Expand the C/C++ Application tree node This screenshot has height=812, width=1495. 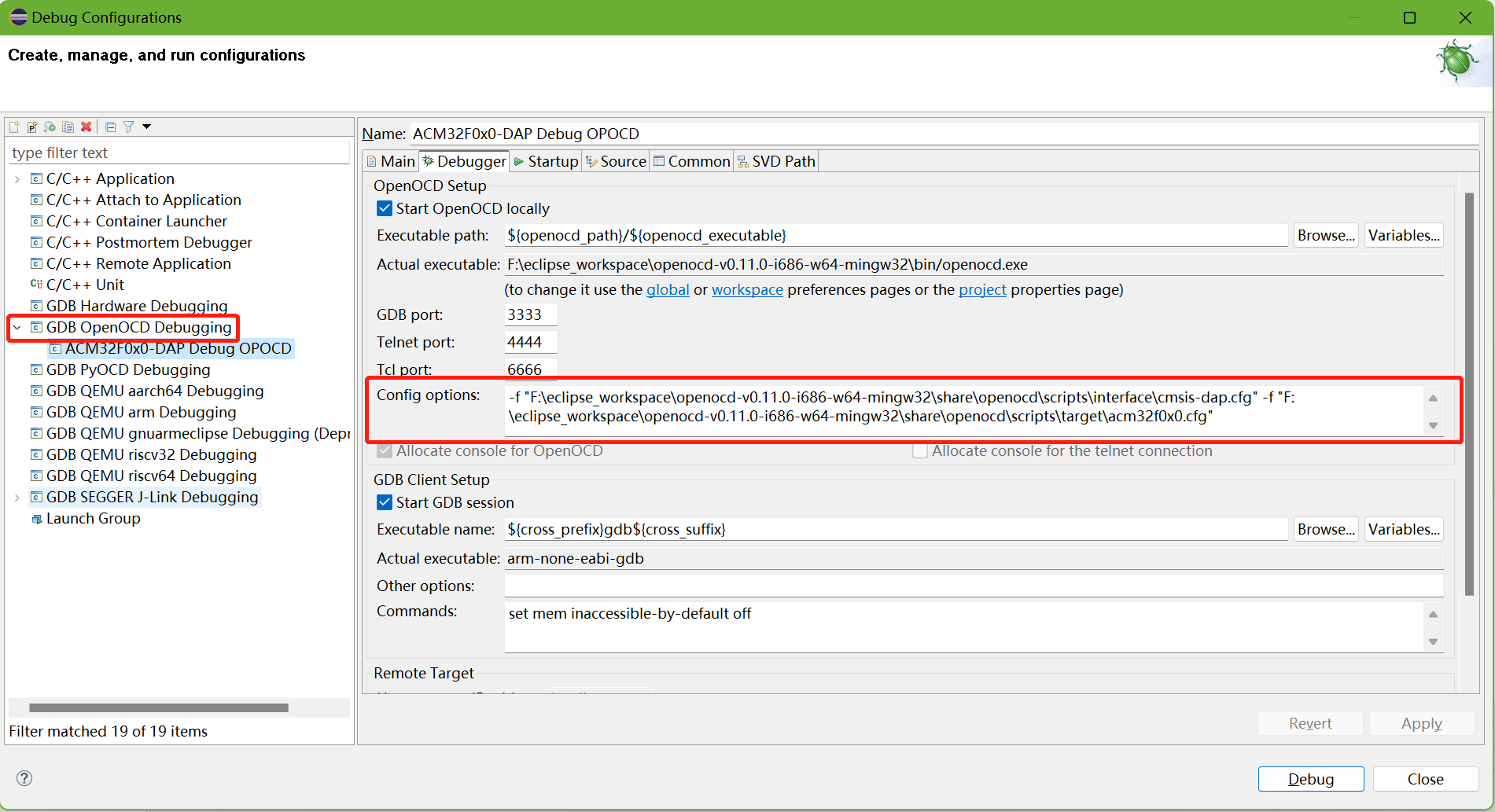[17, 179]
